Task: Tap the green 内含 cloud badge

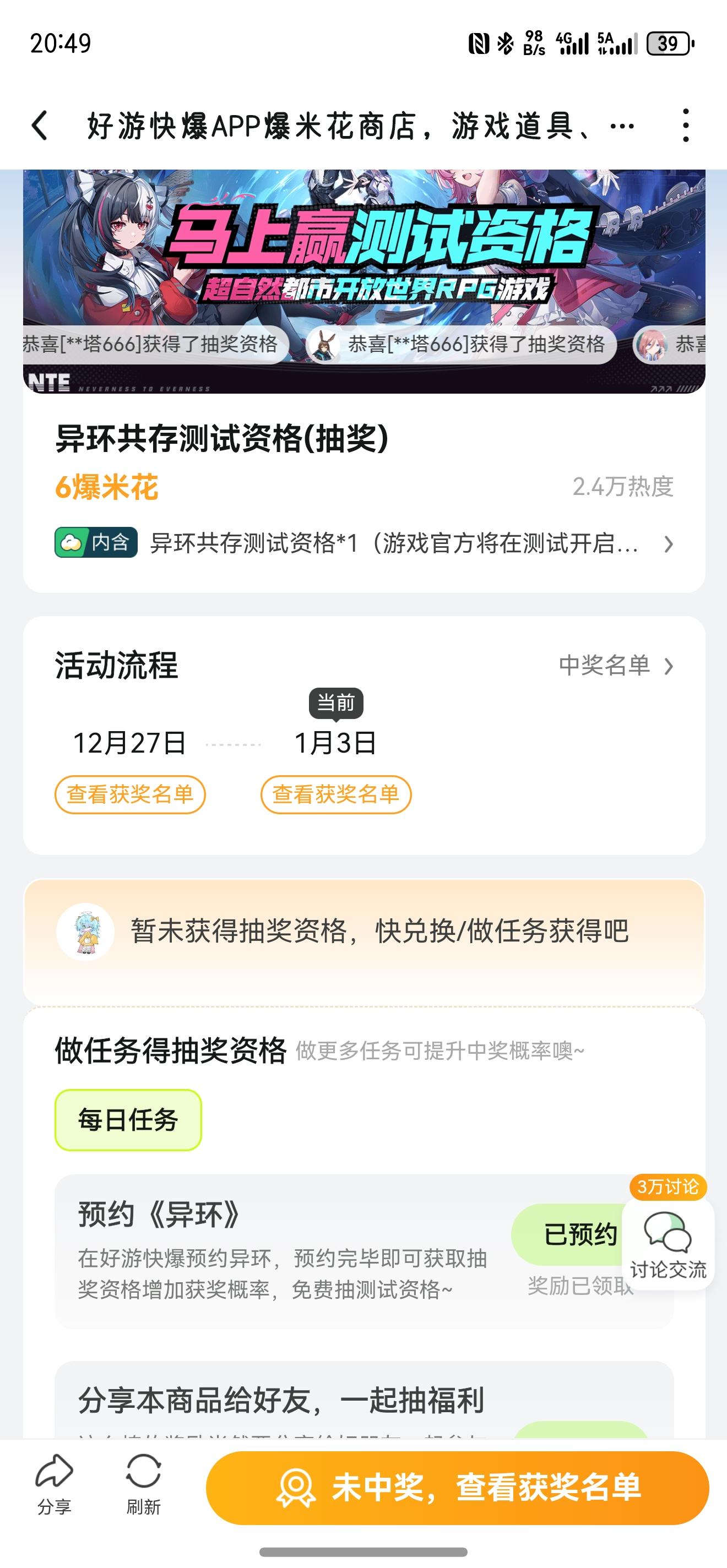Action: [x=96, y=542]
